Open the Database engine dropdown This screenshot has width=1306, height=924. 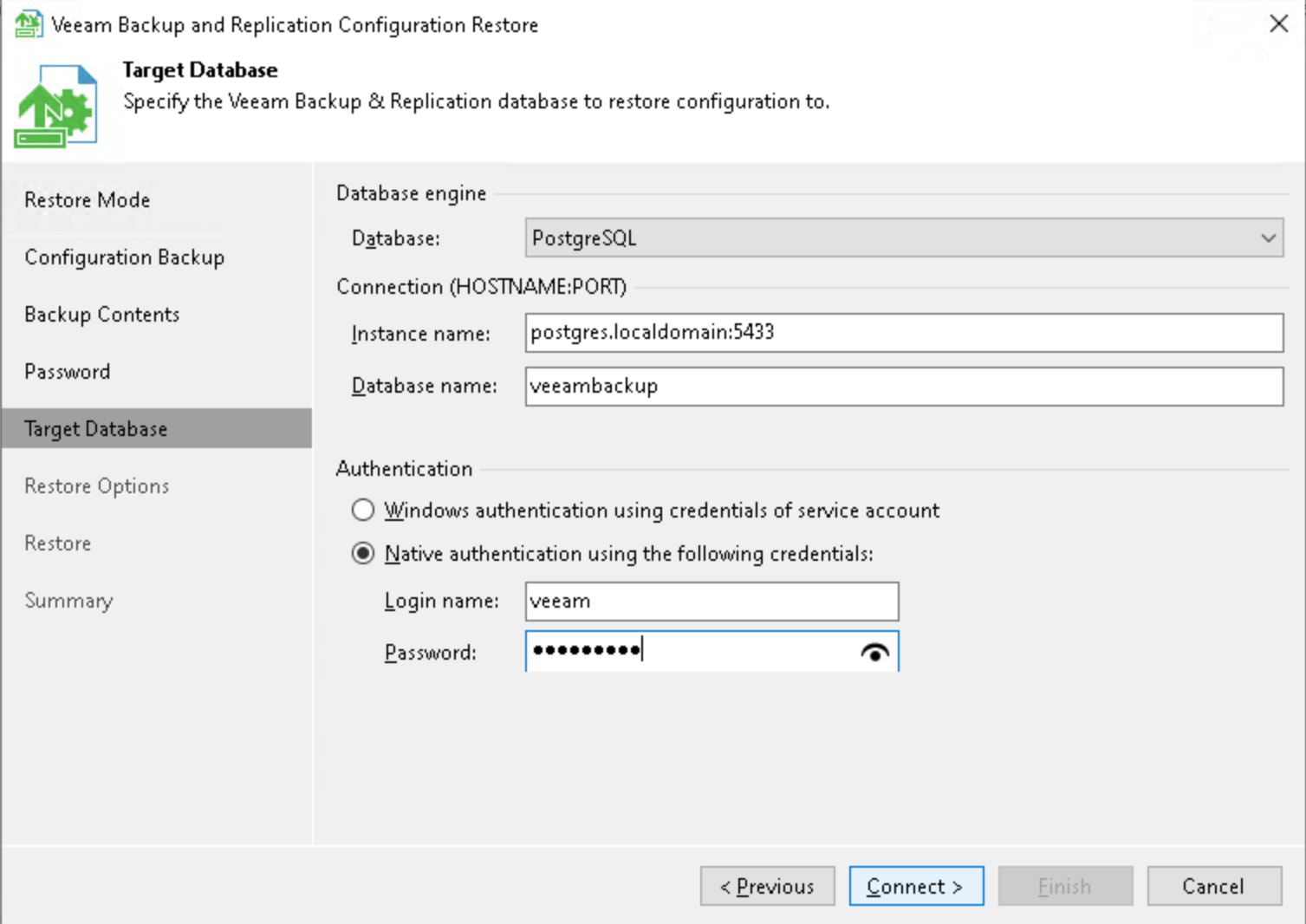point(904,238)
